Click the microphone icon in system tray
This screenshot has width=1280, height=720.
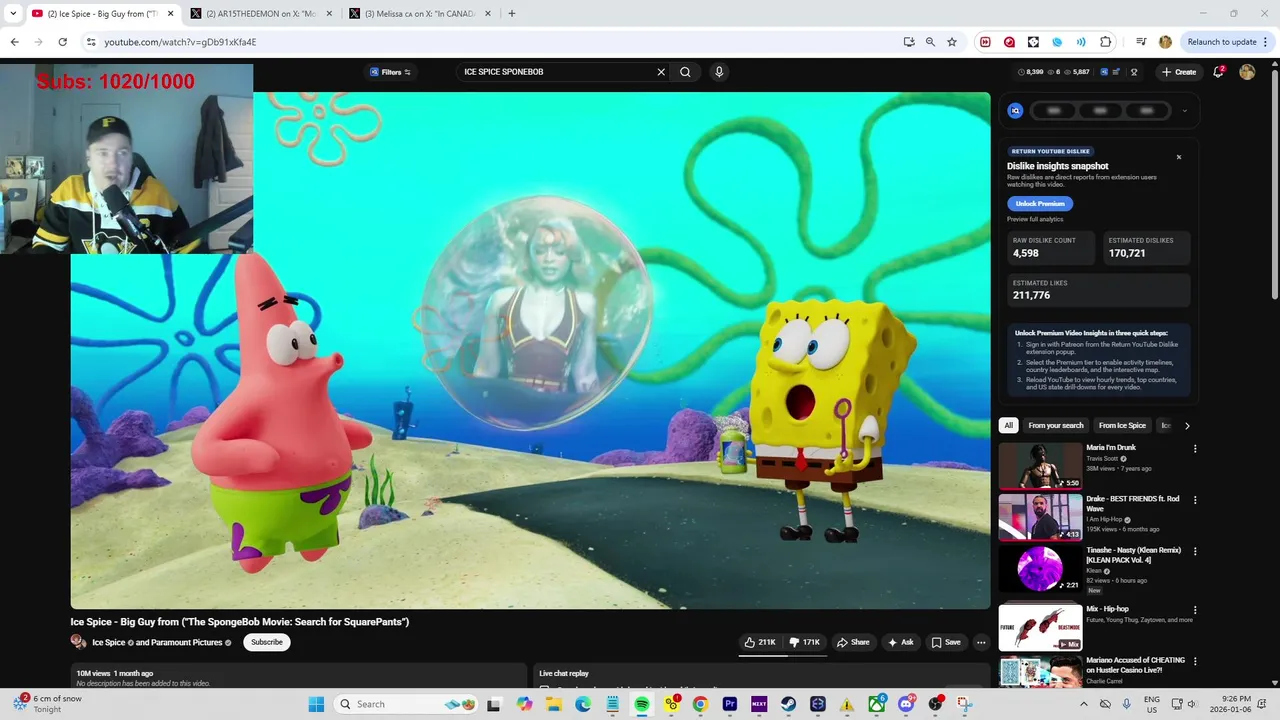[x=1127, y=704]
